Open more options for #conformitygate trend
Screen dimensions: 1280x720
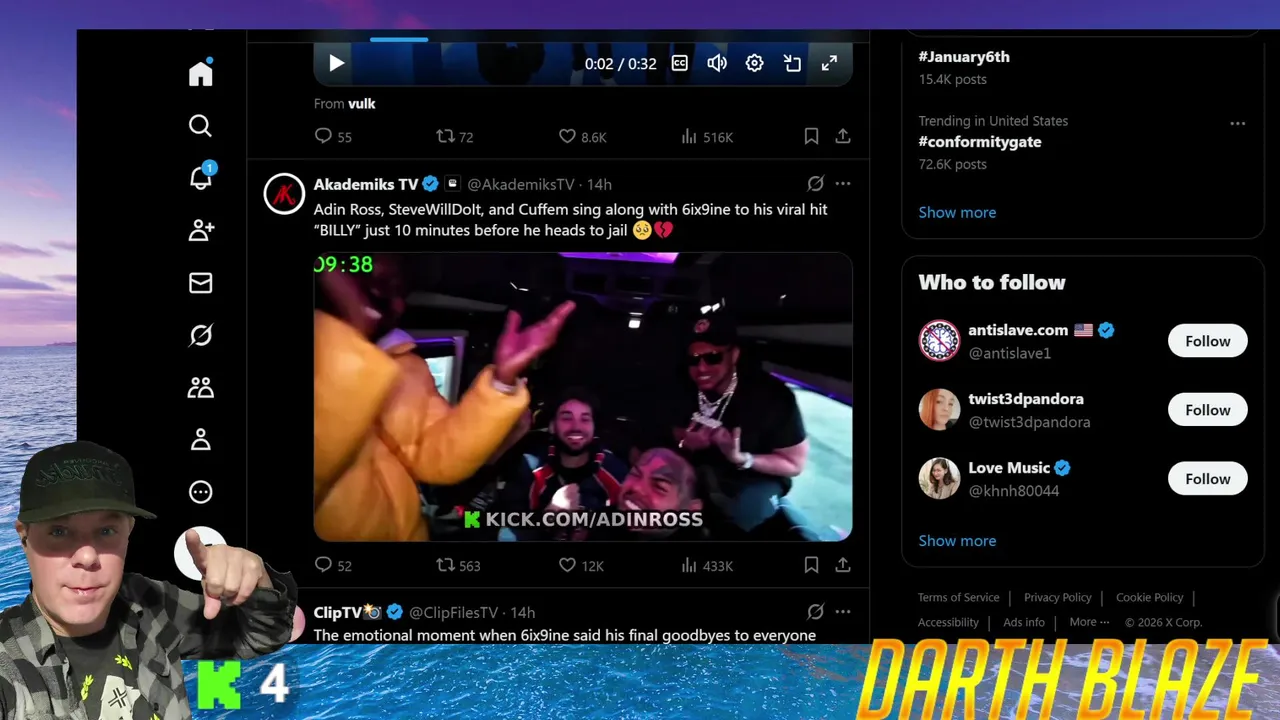(x=1238, y=123)
